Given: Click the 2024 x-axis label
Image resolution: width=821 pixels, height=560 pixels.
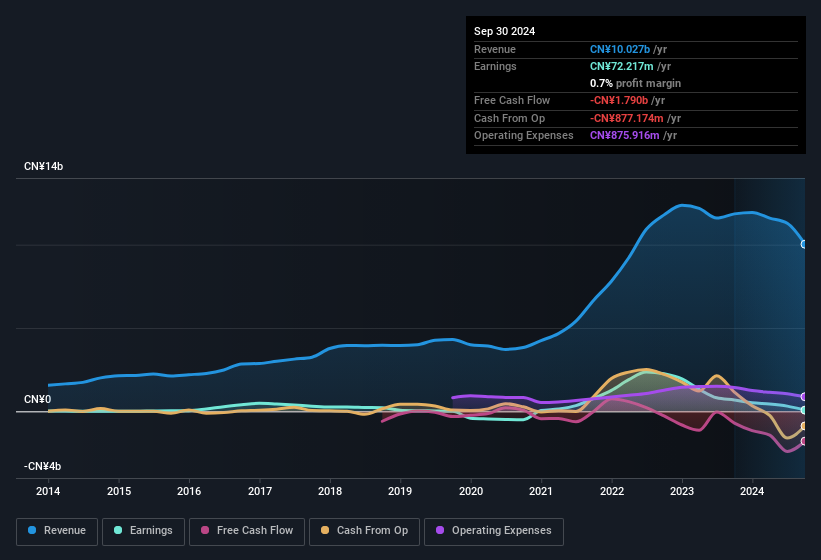Looking at the screenshot, I should 752,491.
